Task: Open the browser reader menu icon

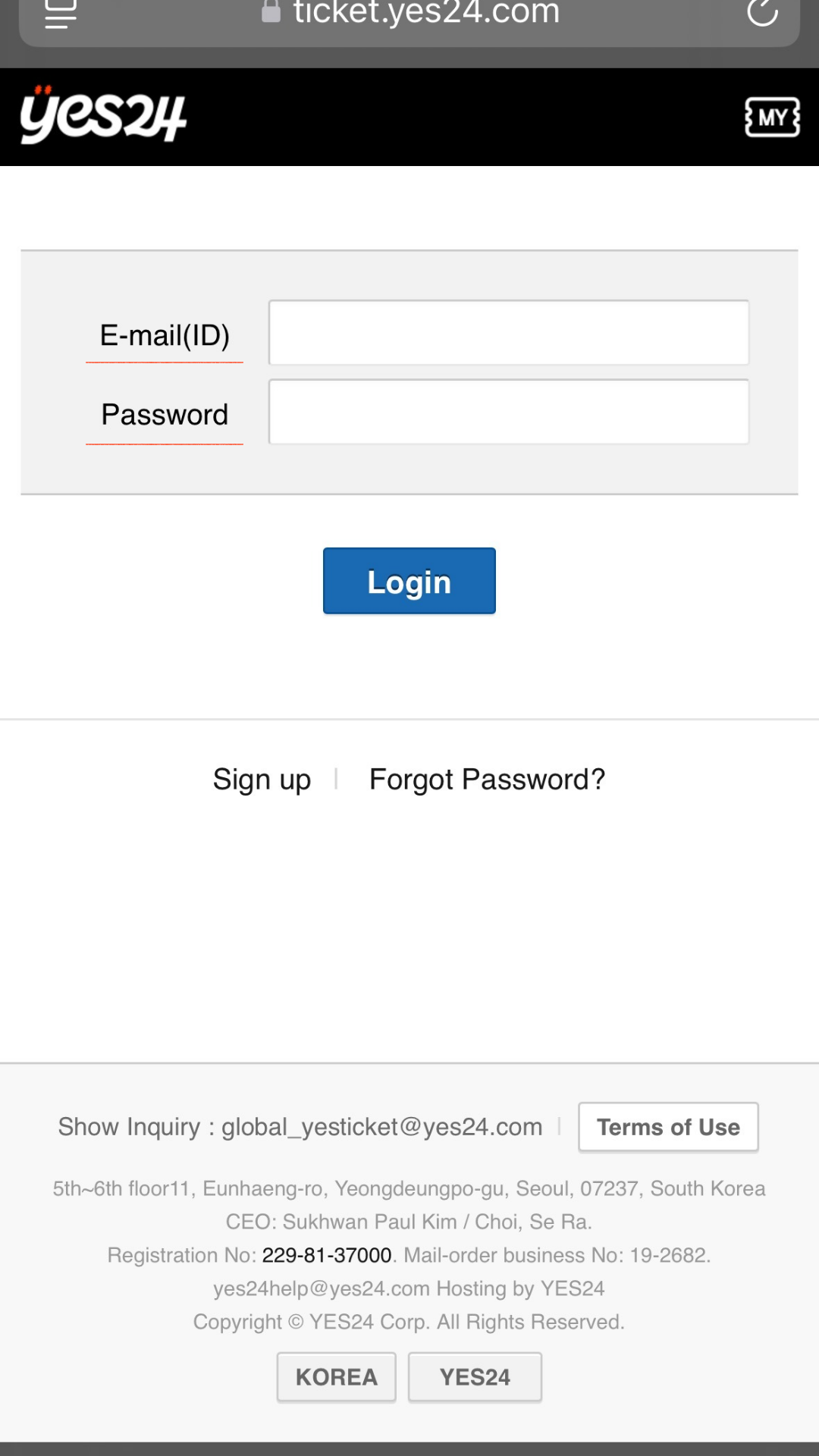Action: (61, 14)
